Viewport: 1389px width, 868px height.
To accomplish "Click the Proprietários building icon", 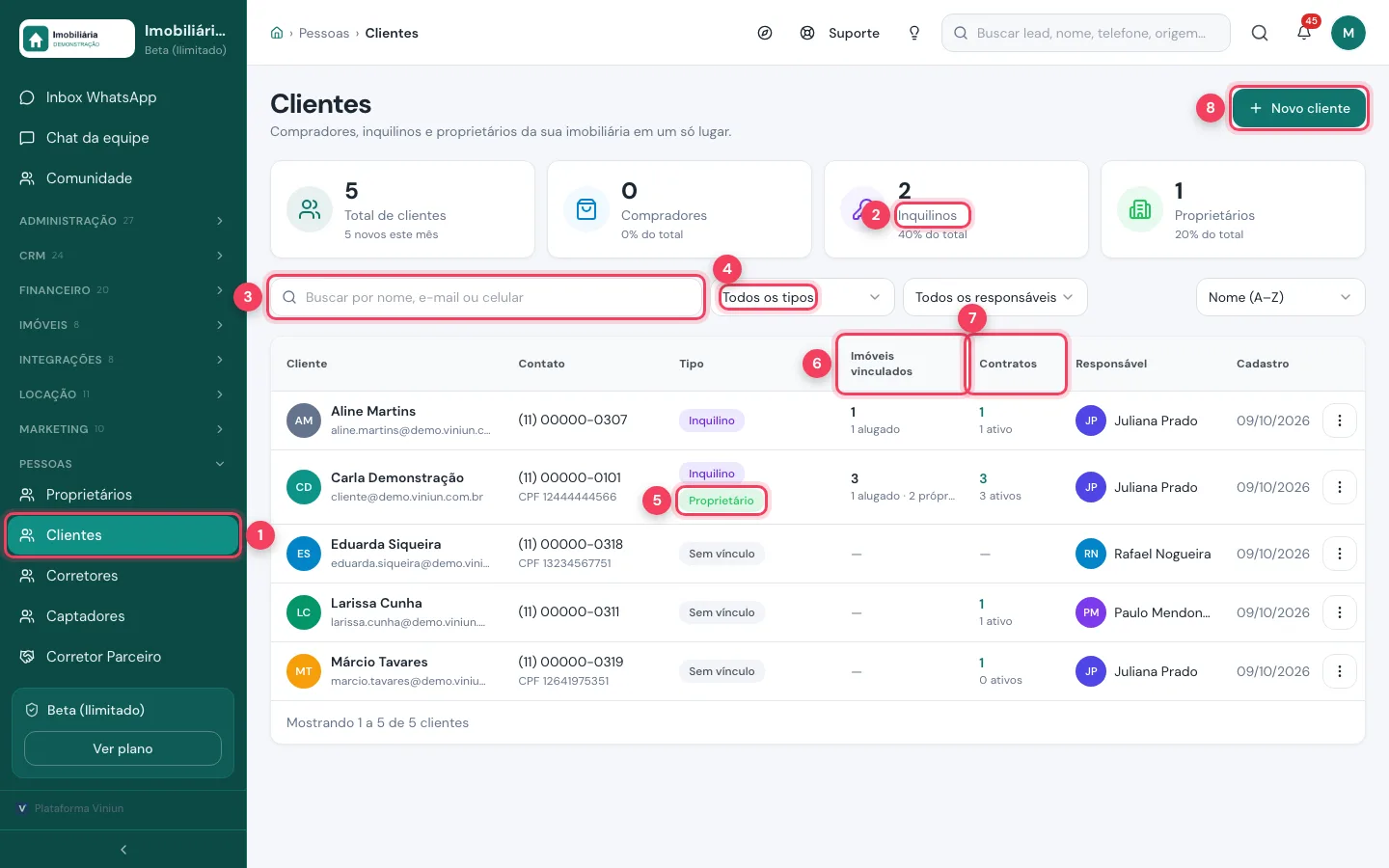I will pyautogui.click(x=1140, y=209).
